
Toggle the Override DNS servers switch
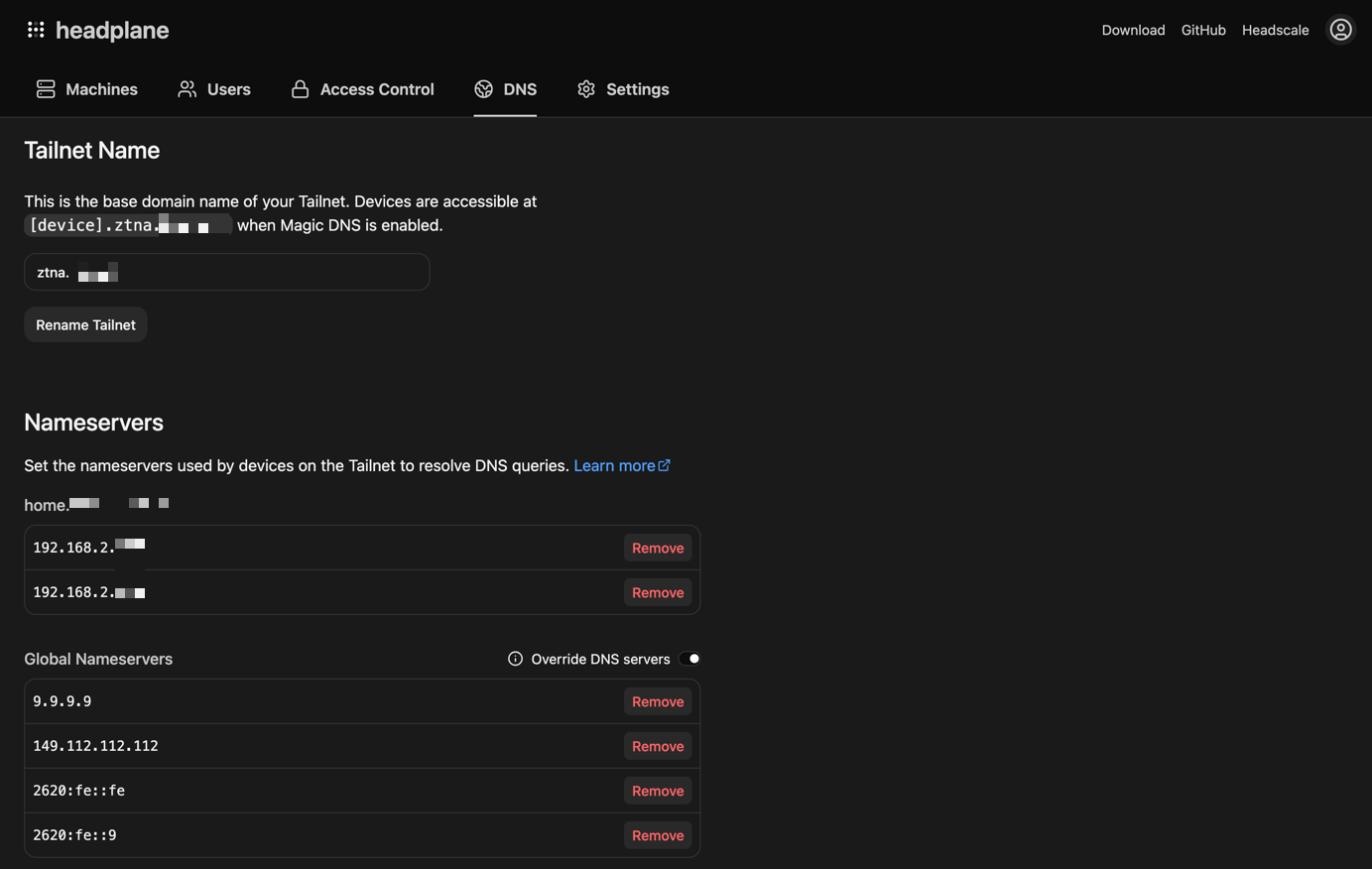coord(690,659)
